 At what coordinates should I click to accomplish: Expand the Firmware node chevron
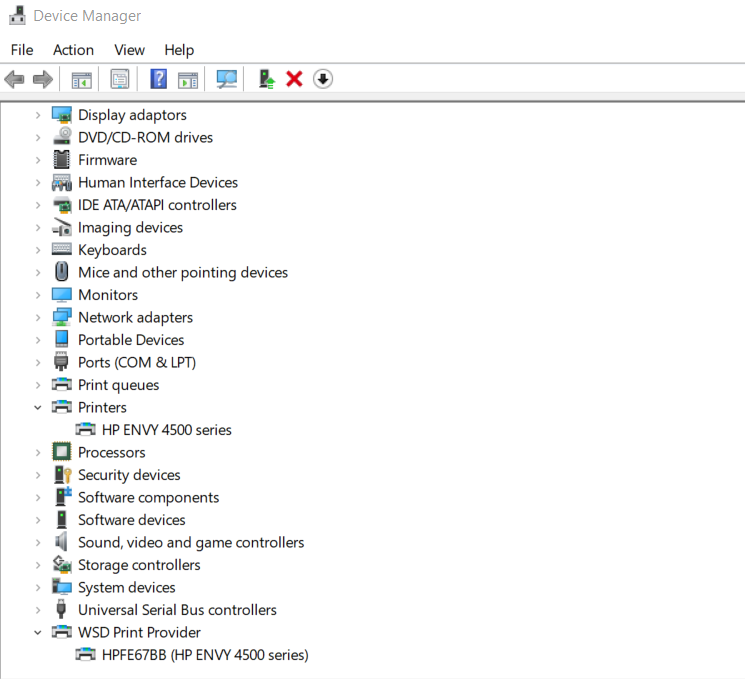tap(38, 160)
